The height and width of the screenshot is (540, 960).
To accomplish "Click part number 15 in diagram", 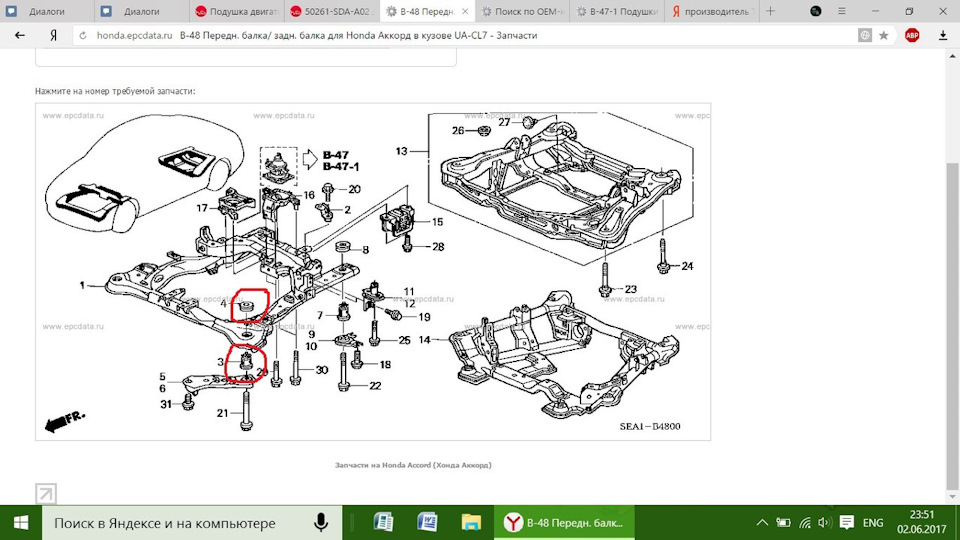I will pyautogui.click(x=437, y=222).
